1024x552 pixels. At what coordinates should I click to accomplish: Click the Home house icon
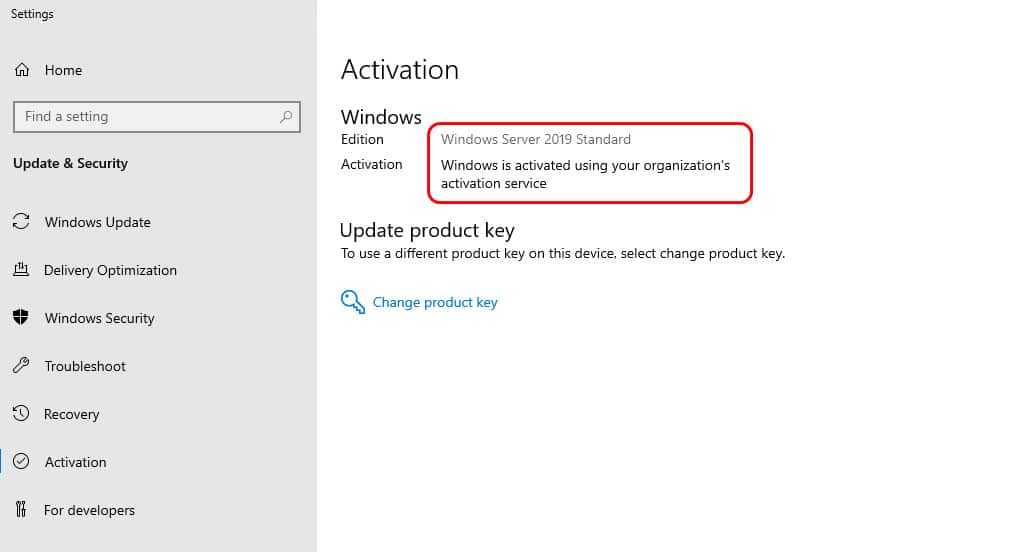(x=22, y=70)
